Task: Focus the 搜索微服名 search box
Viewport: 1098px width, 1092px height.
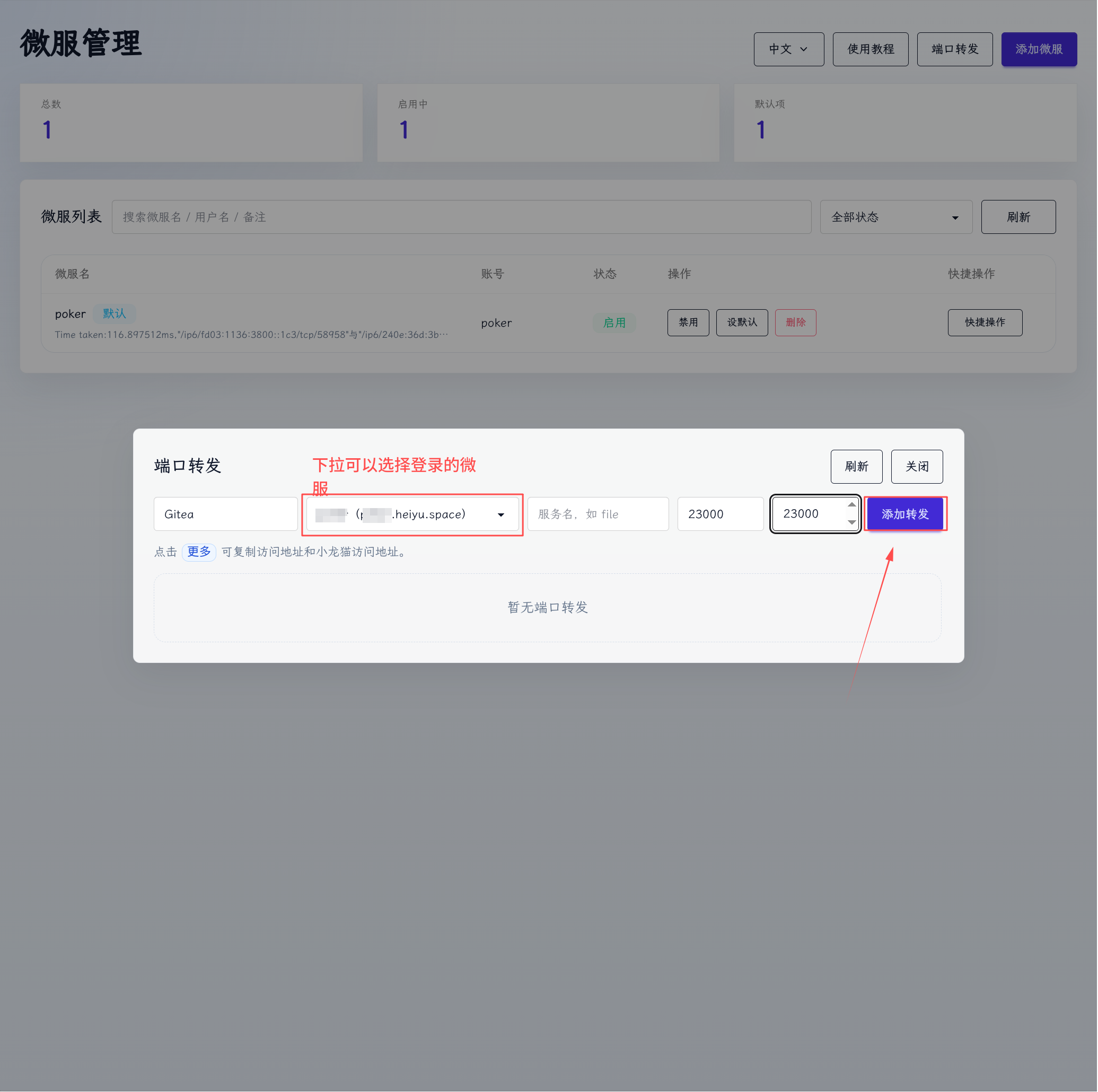Action: click(462, 217)
